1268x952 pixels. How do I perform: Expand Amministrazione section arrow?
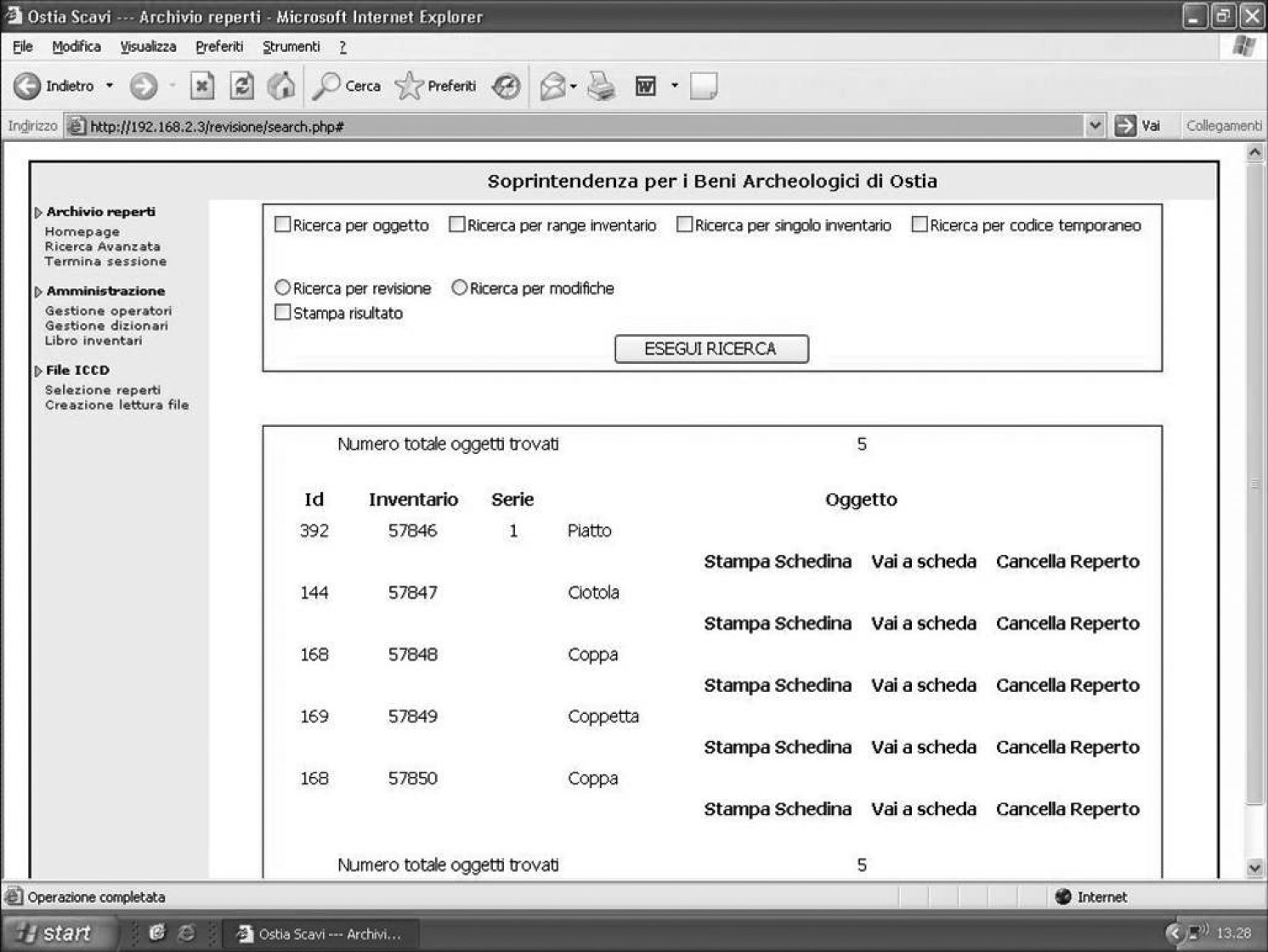(x=38, y=292)
